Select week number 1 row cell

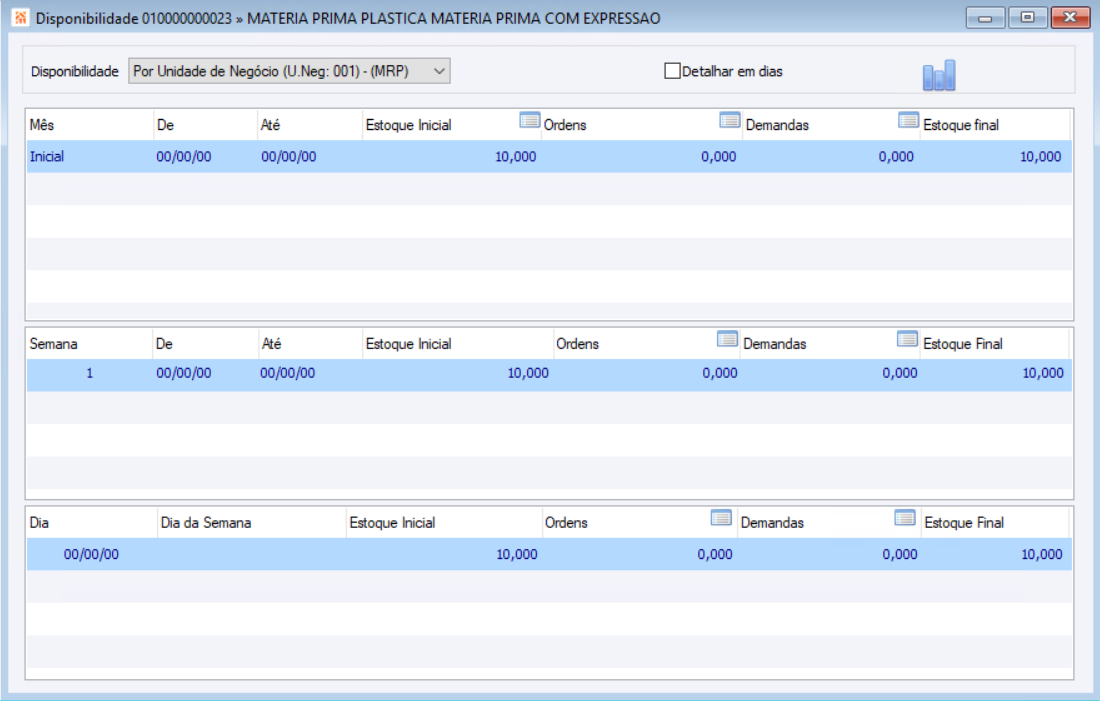[89, 373]
